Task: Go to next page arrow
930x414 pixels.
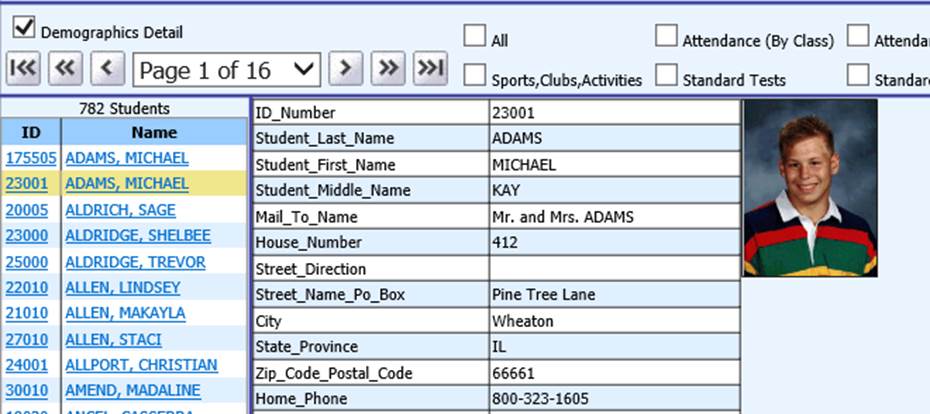Action: [345, 69]
